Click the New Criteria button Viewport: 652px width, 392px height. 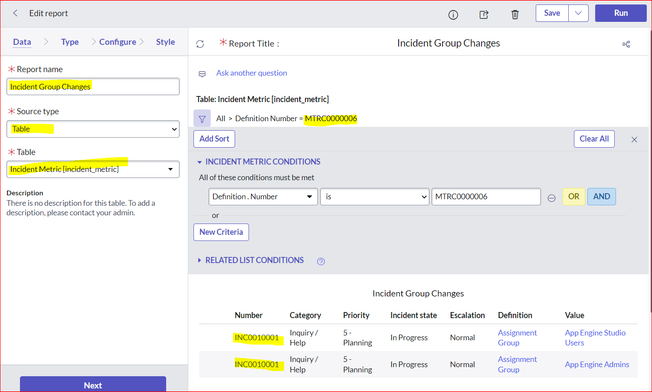[221, 232]
